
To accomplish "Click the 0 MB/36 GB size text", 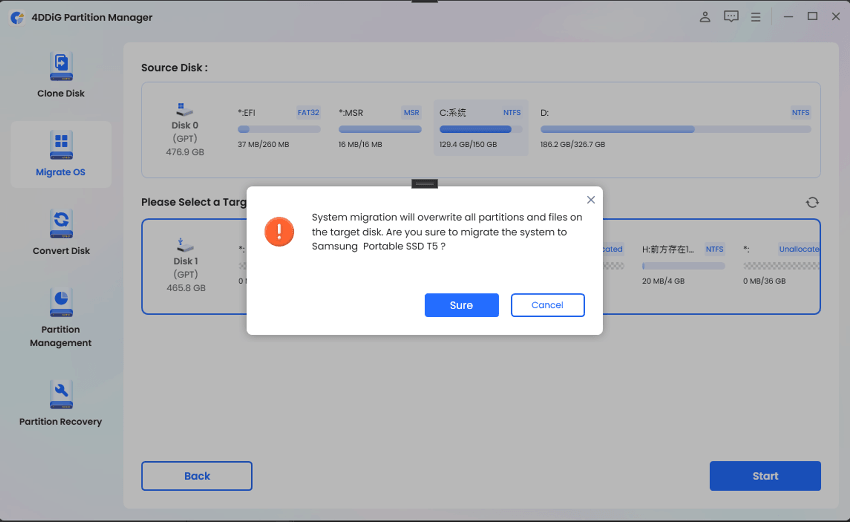I will (764, 281).
